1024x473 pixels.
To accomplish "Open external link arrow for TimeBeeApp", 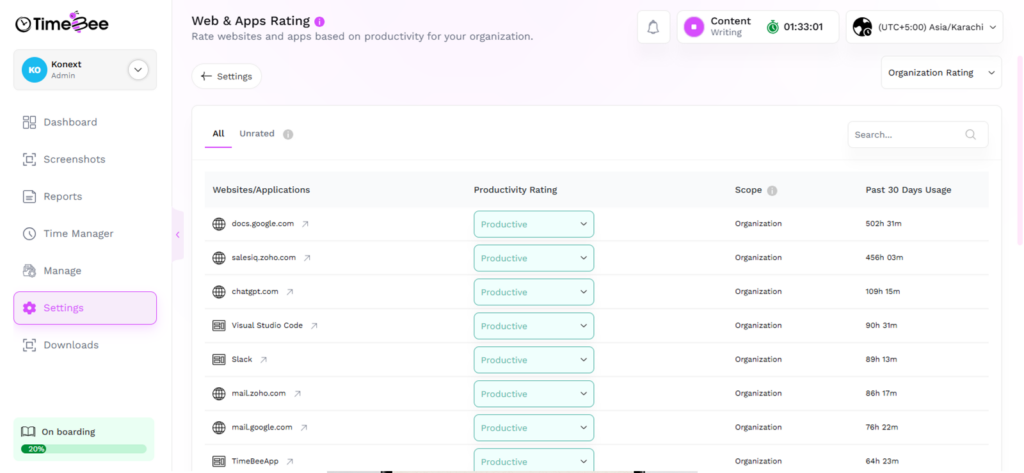I will click(290, 462).
